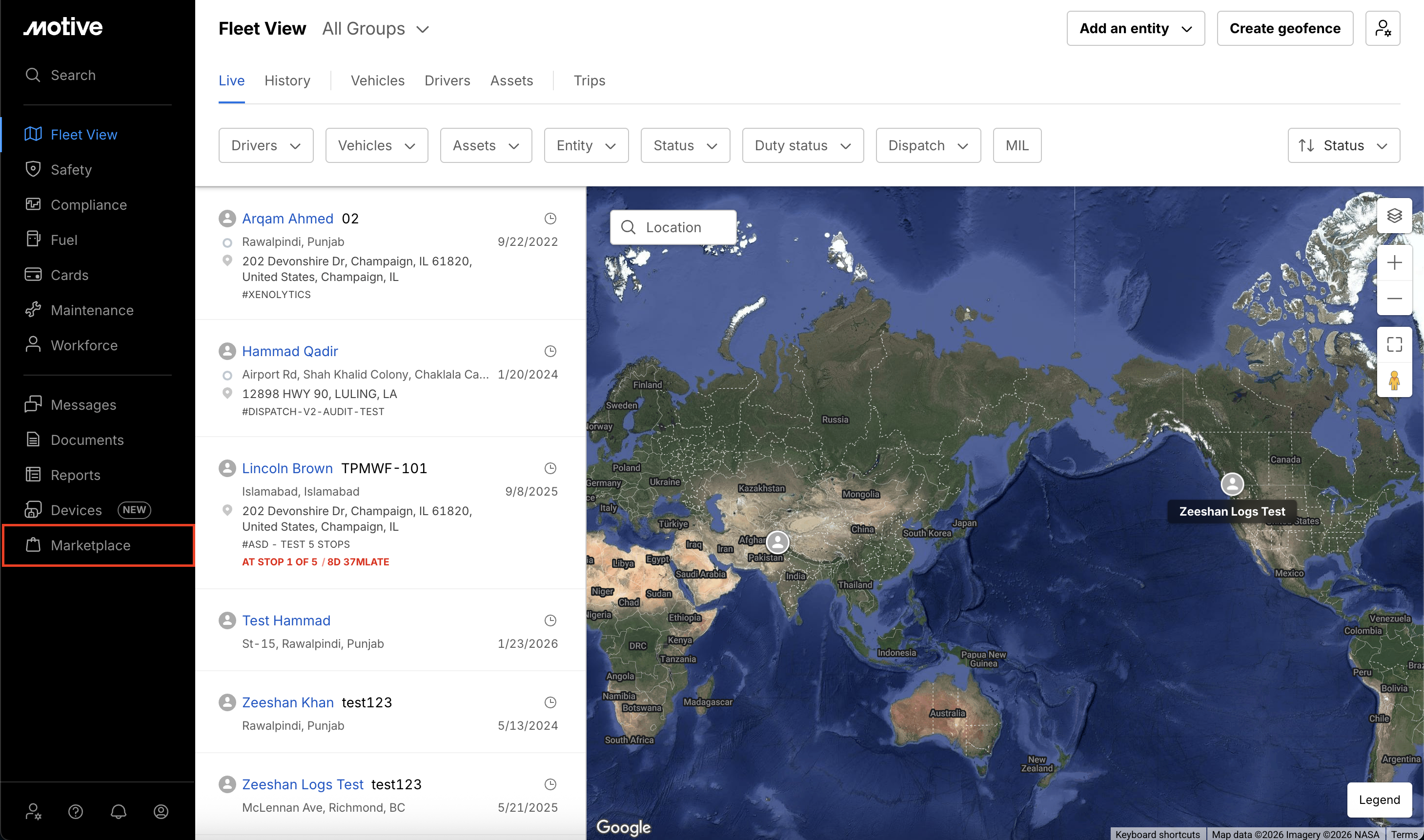The width and height of the screenshot is (1424, 840).
Task: Open map layers icon
Action: coord(1394,216)
